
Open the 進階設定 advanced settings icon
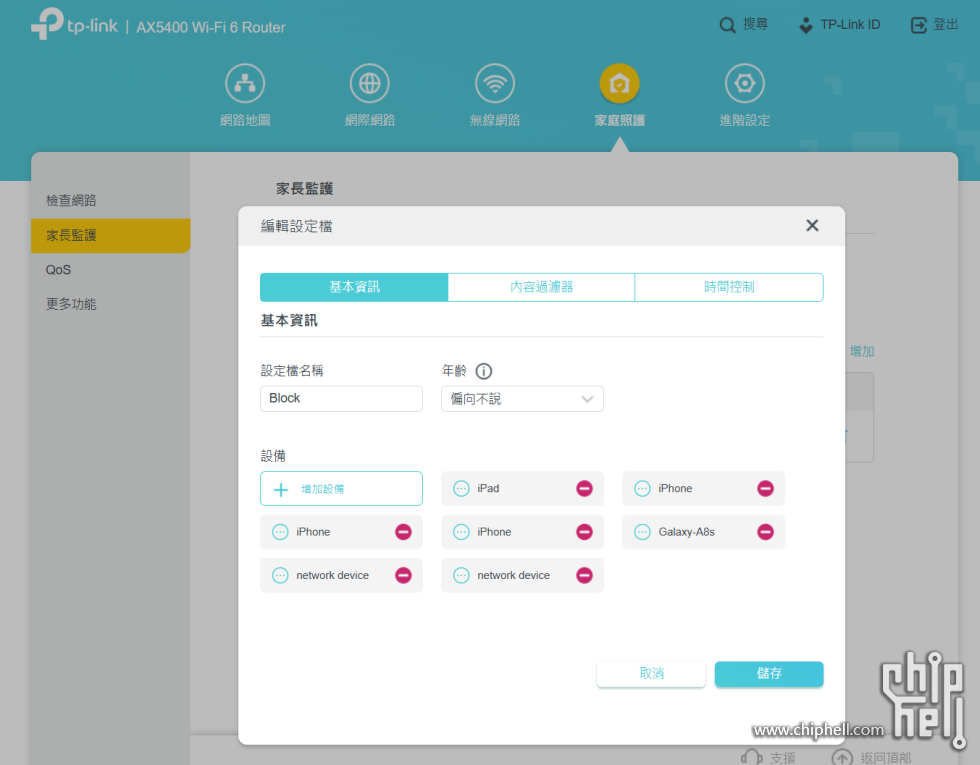click(744, 83)
